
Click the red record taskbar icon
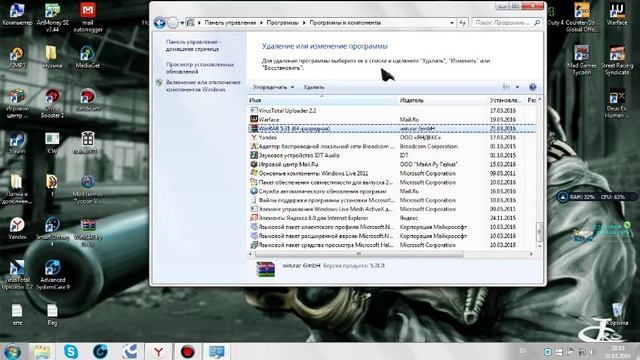click(x=187, y=351)
